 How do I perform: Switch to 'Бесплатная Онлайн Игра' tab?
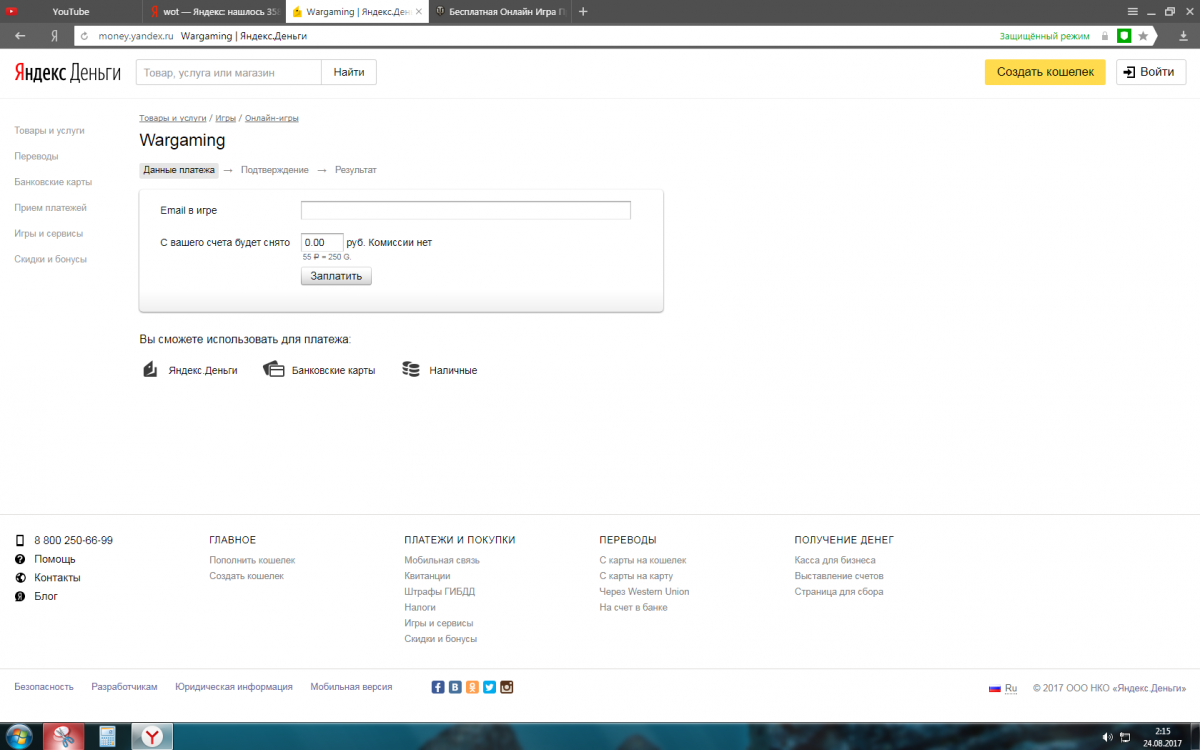tap(500, 11)
